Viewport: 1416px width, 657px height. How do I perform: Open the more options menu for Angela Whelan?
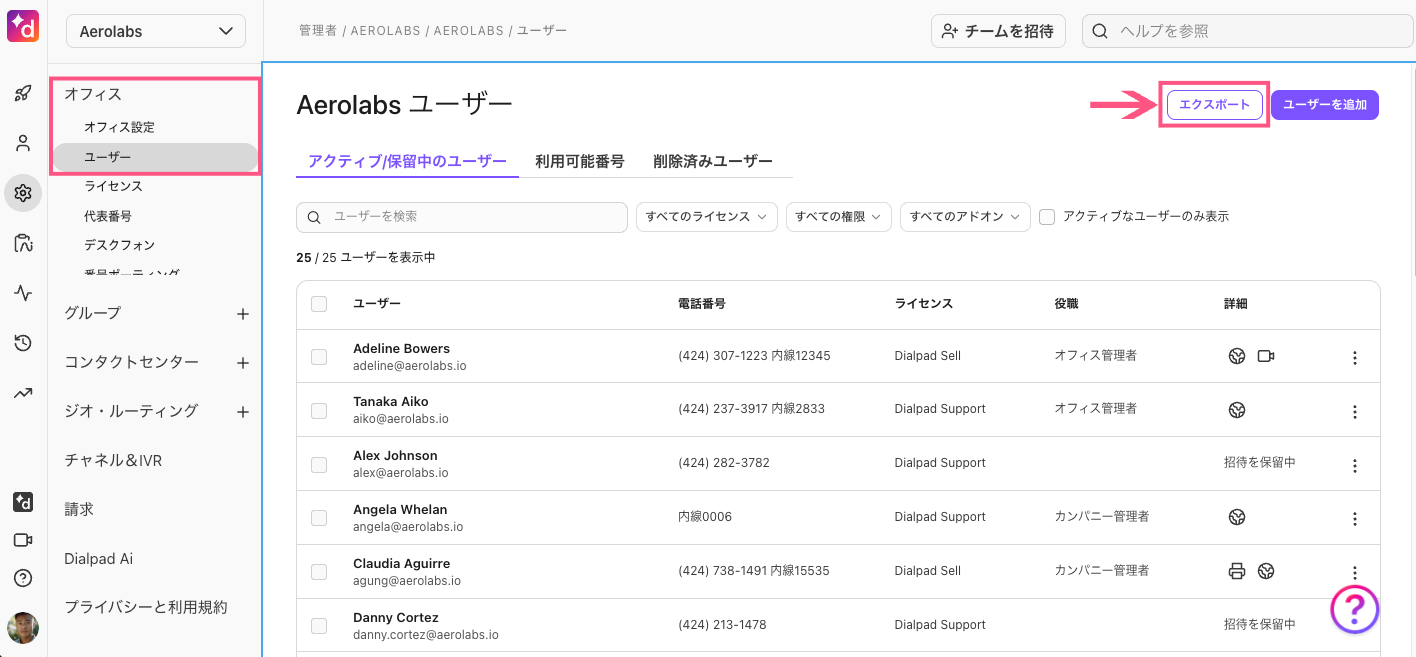coord(1355,519)
